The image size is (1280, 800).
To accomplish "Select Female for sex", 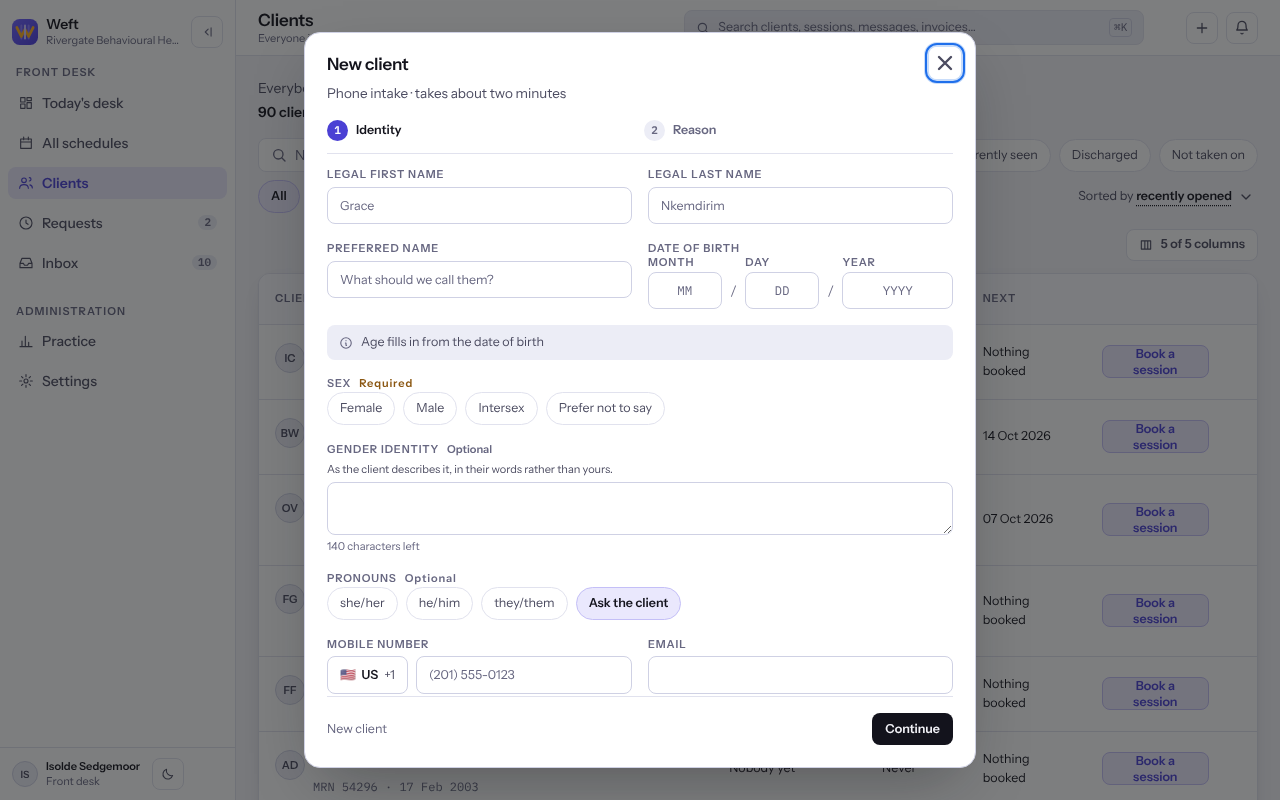I will pyautogui.click(x=361, y=408).
